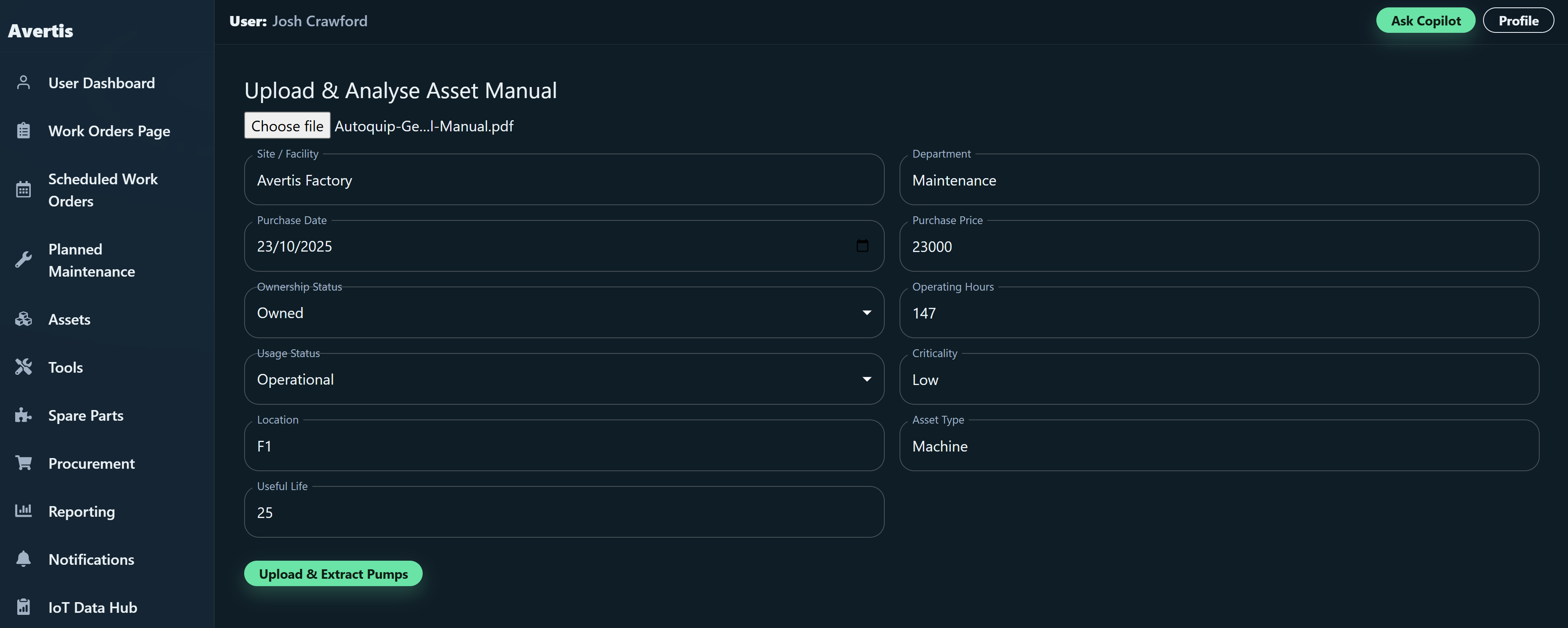Click the Upload & Extract Pumps button
This screenshot has height=628, width=1568.
click(333, 573)
